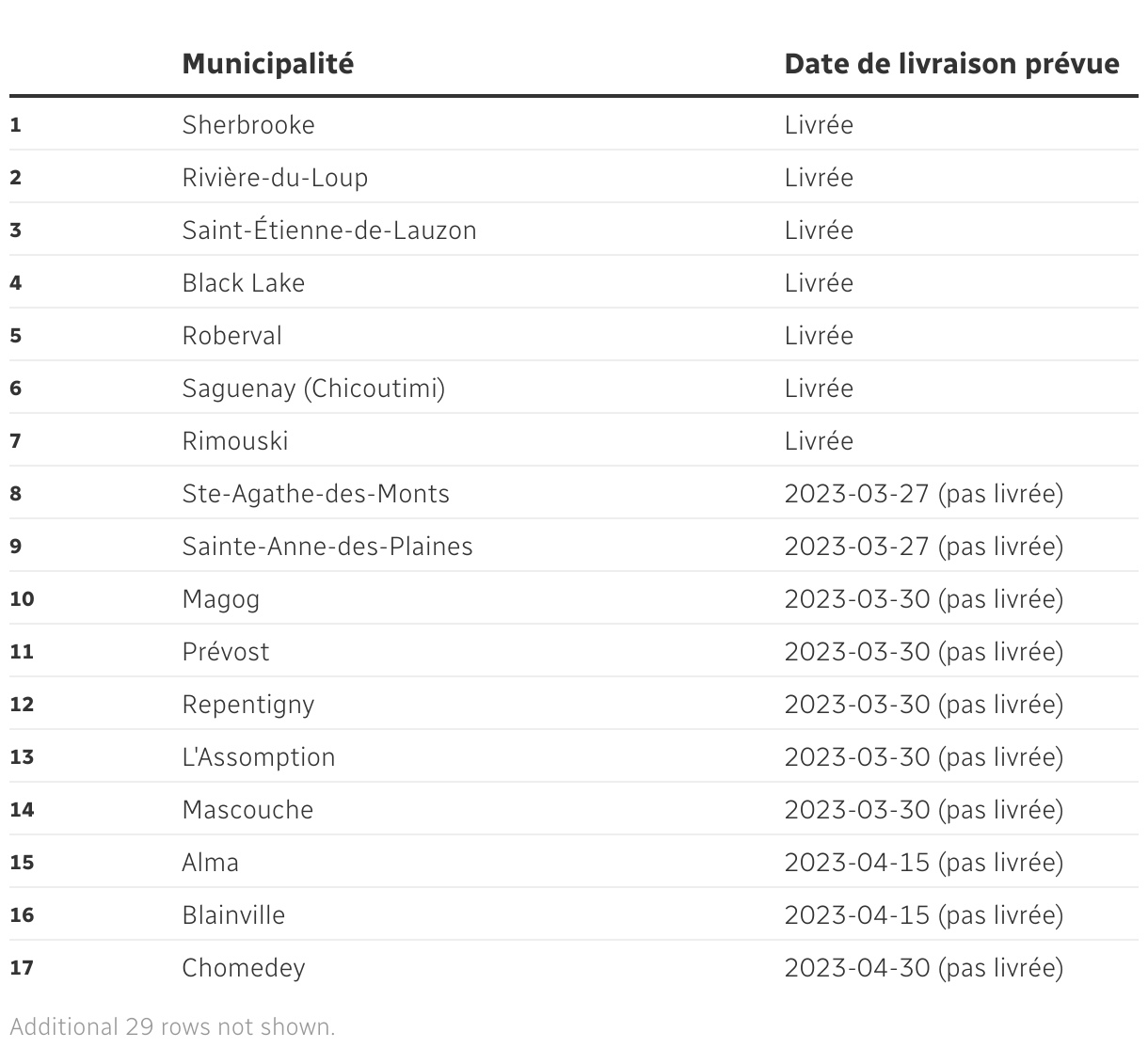The width and height of the screenshot is (1148, 1048).
Task: Select the Repentigny municipality cell
Action: pos(248,705)
